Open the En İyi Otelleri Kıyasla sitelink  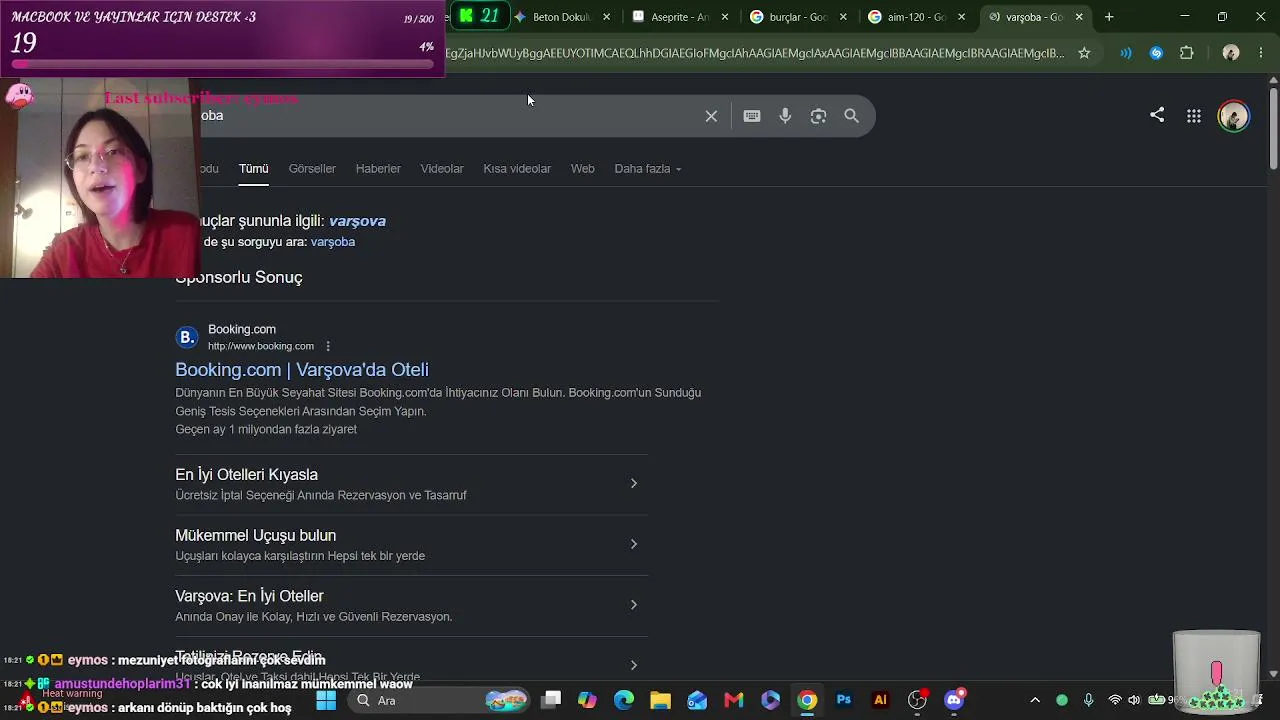pyautogui.click(x=246, y=475)
